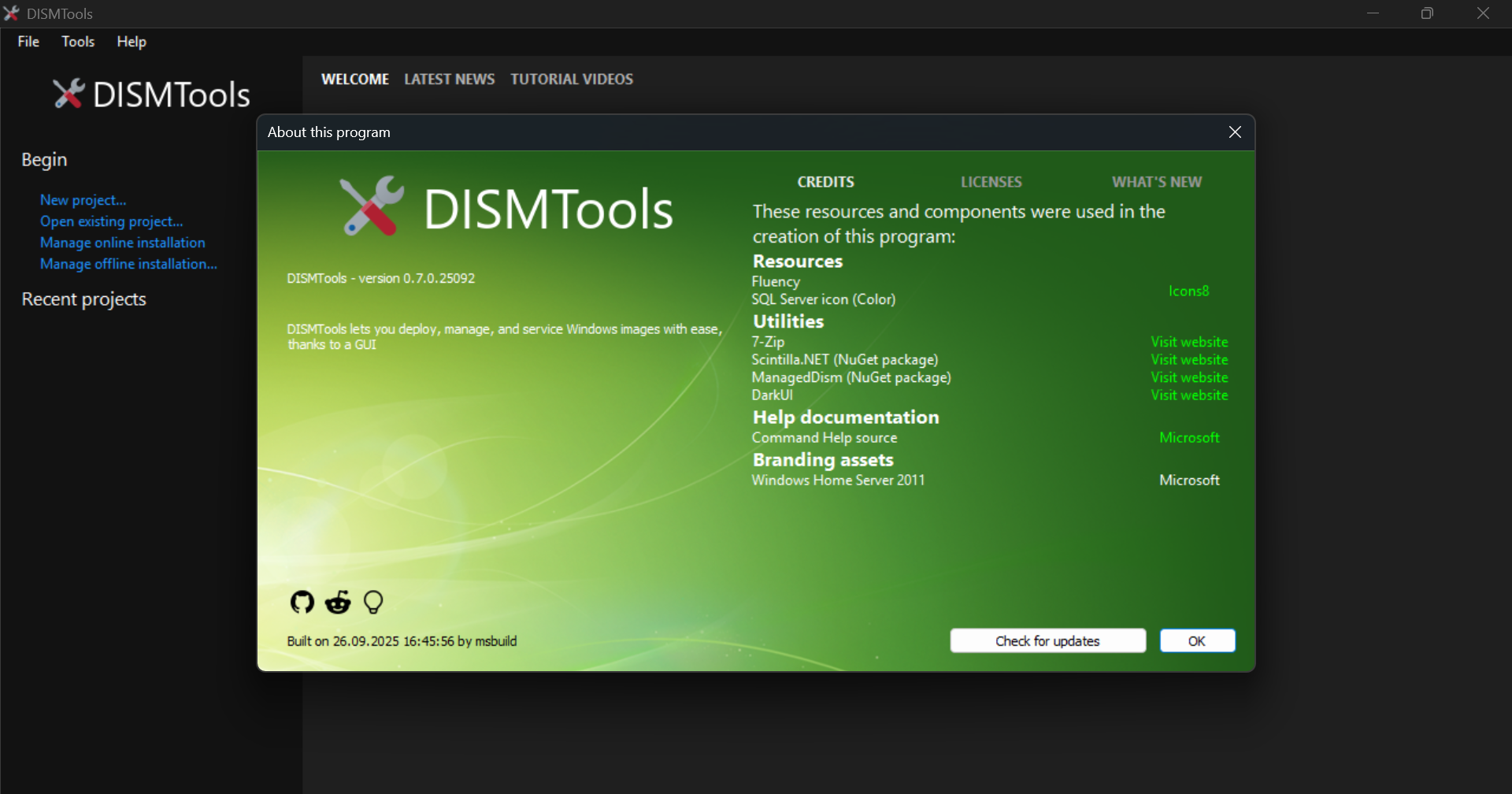Open the Icons8 resource link

1188,291
